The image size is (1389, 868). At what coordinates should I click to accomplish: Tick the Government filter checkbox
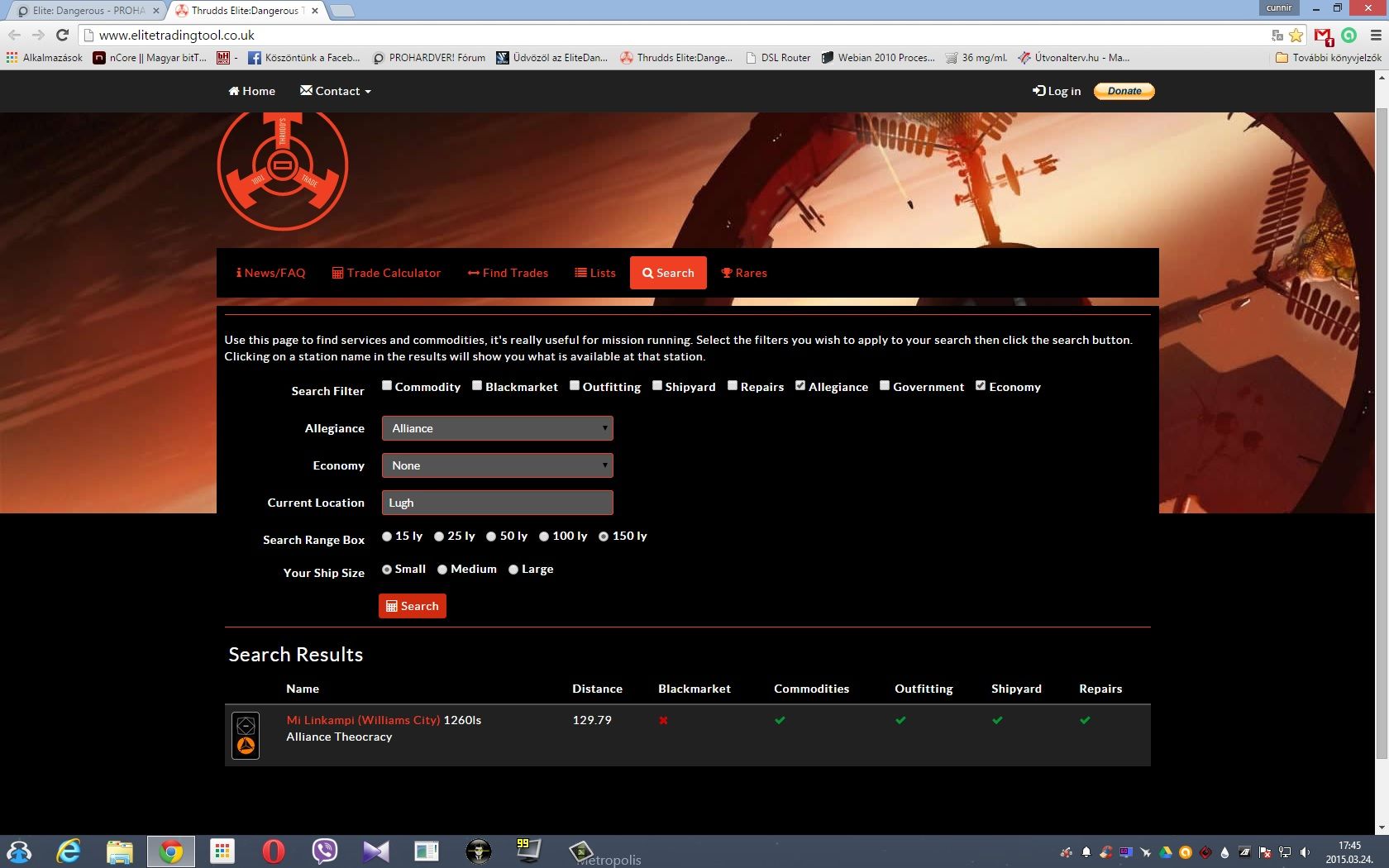coord(885,385)
